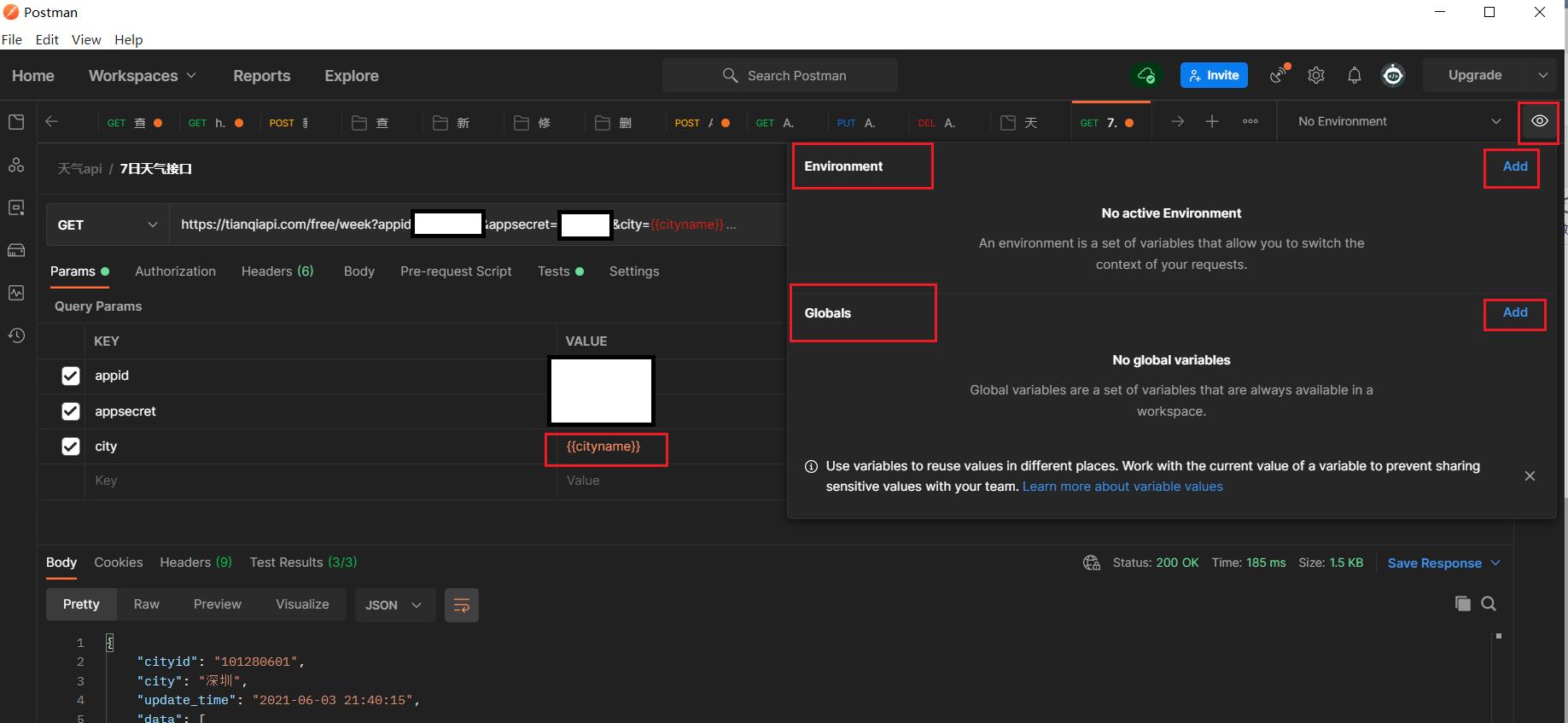The width and height of the screenshot is (1568, 723).
Task: Search in the response with magnifier icon
Action: tap(1489, 603)
